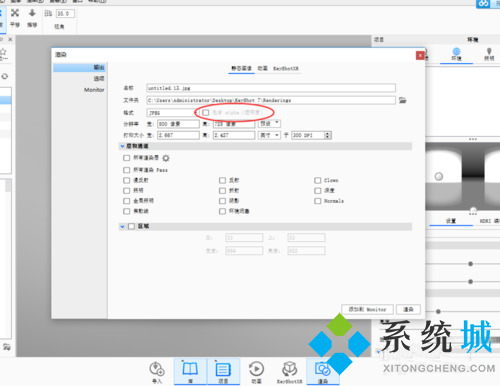Click the Import icon in bottom toolbar

(157, 372)
